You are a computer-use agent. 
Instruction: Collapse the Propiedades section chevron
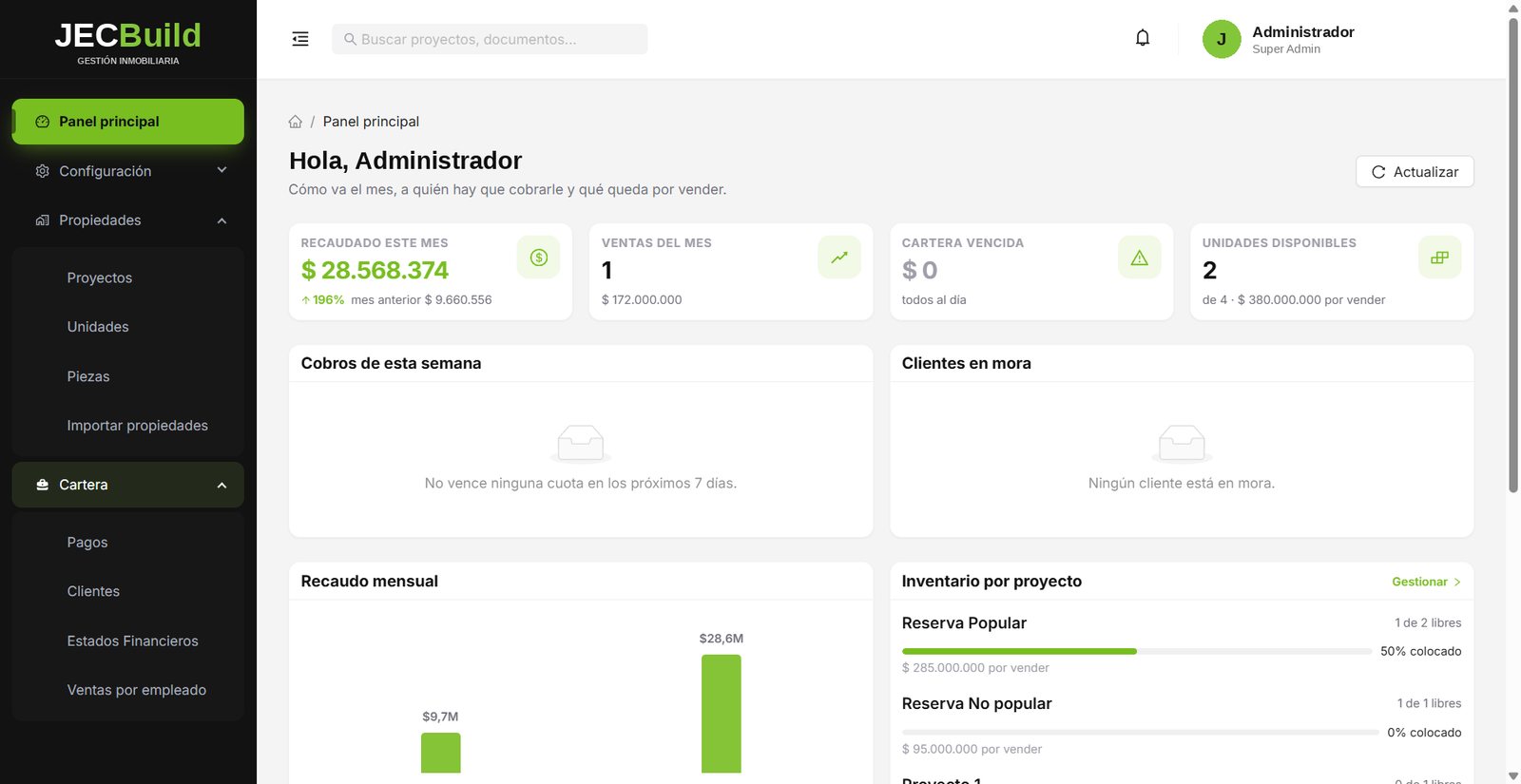point(221,220)
